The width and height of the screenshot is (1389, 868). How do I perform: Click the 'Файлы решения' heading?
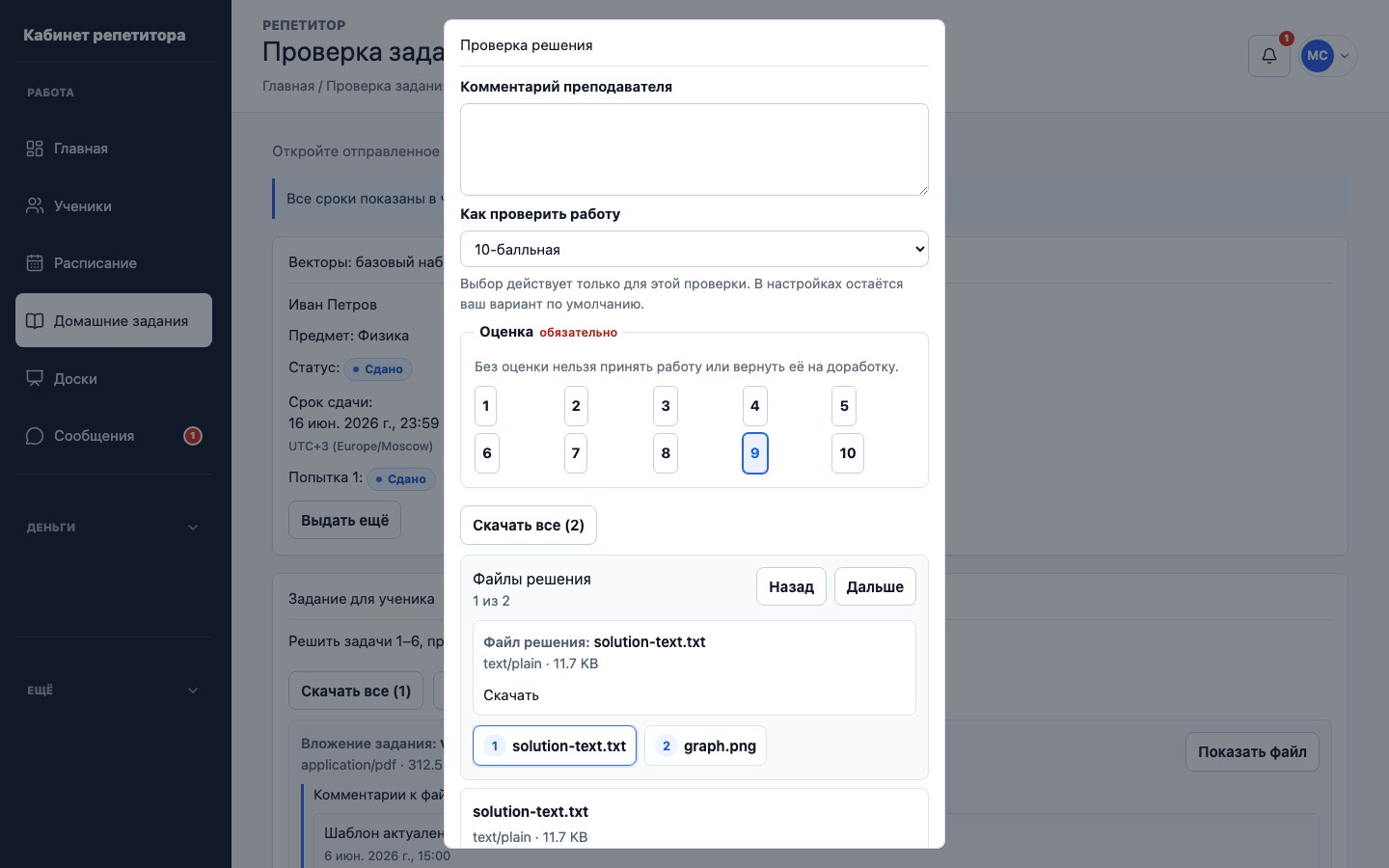coord(531,579)
